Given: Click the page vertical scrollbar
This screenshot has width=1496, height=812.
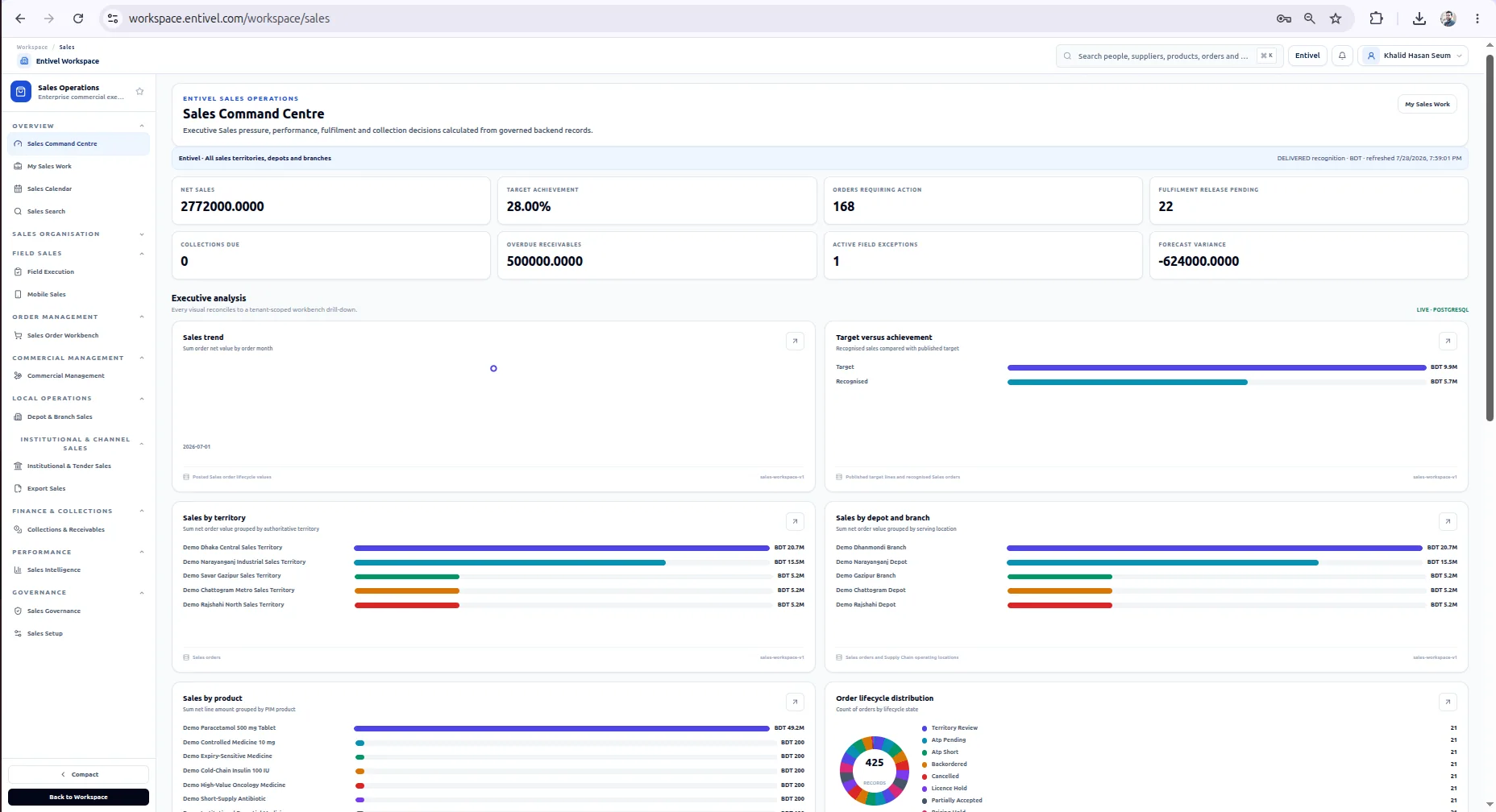Looking at the screenshot, I should click(1490, 238).
